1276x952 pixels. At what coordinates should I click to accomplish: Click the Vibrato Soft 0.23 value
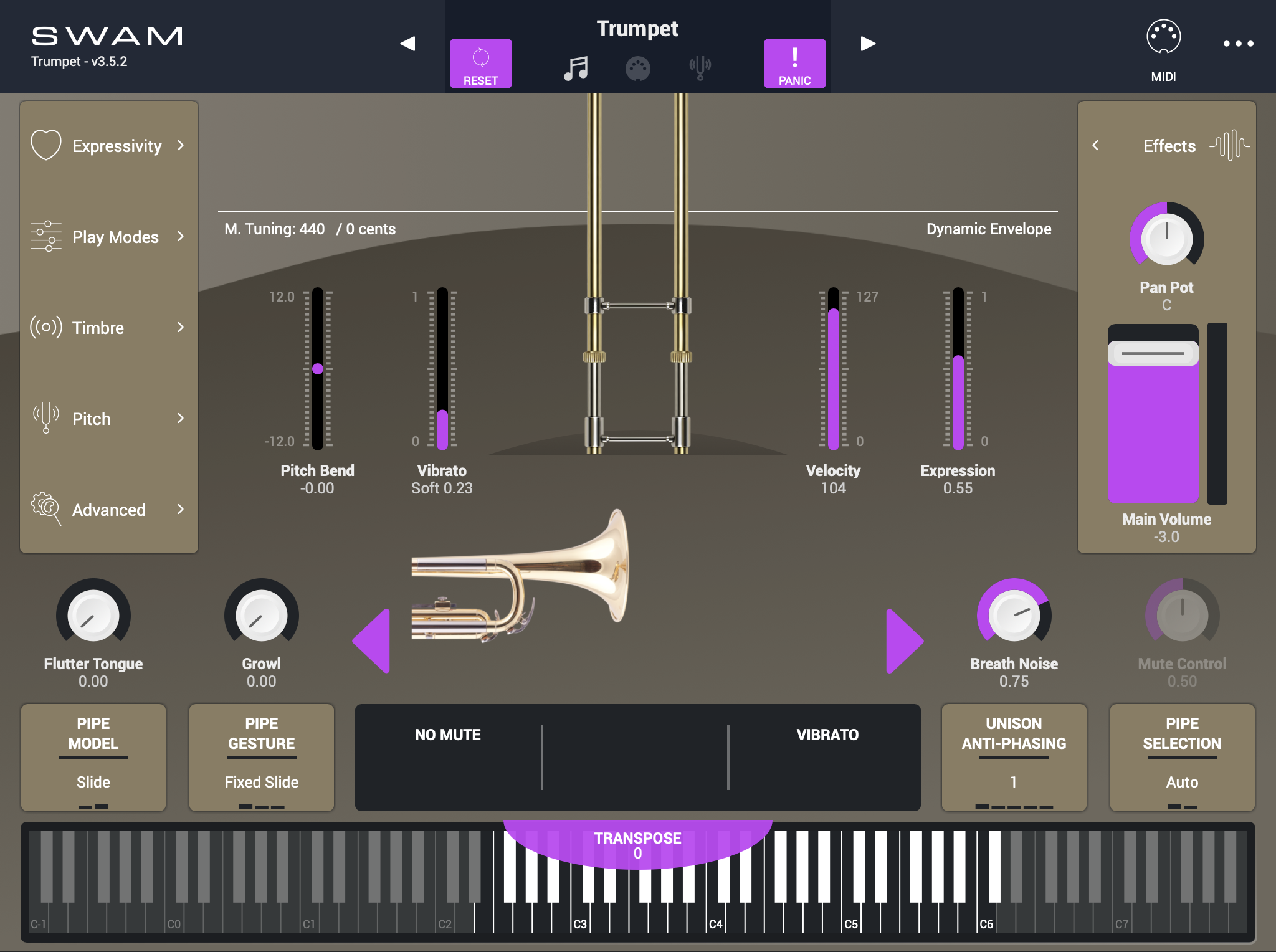coord(442,488)
